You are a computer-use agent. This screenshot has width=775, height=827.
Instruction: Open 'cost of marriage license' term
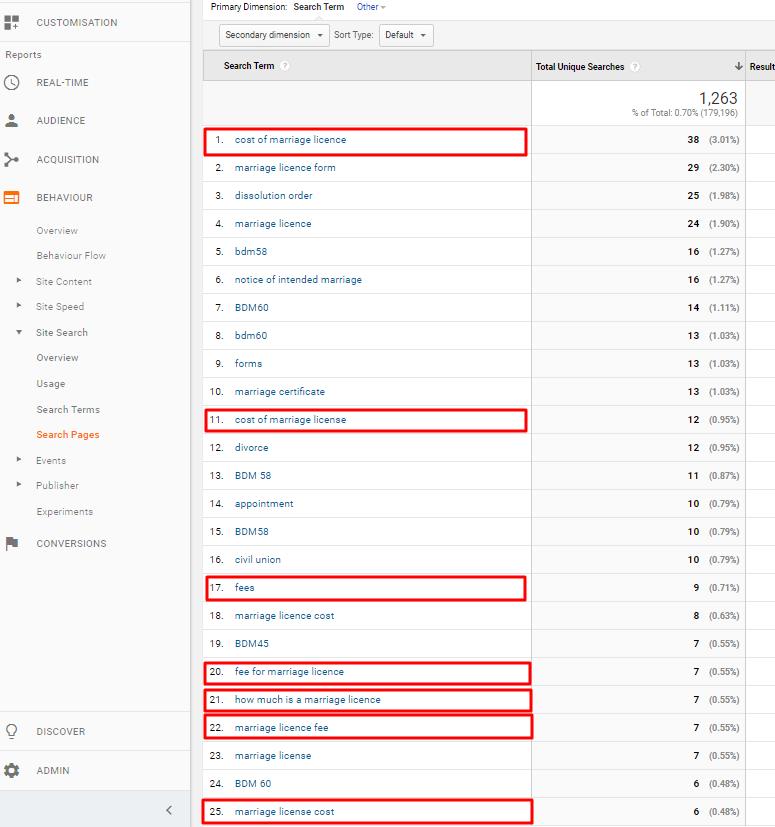[291, 420]
